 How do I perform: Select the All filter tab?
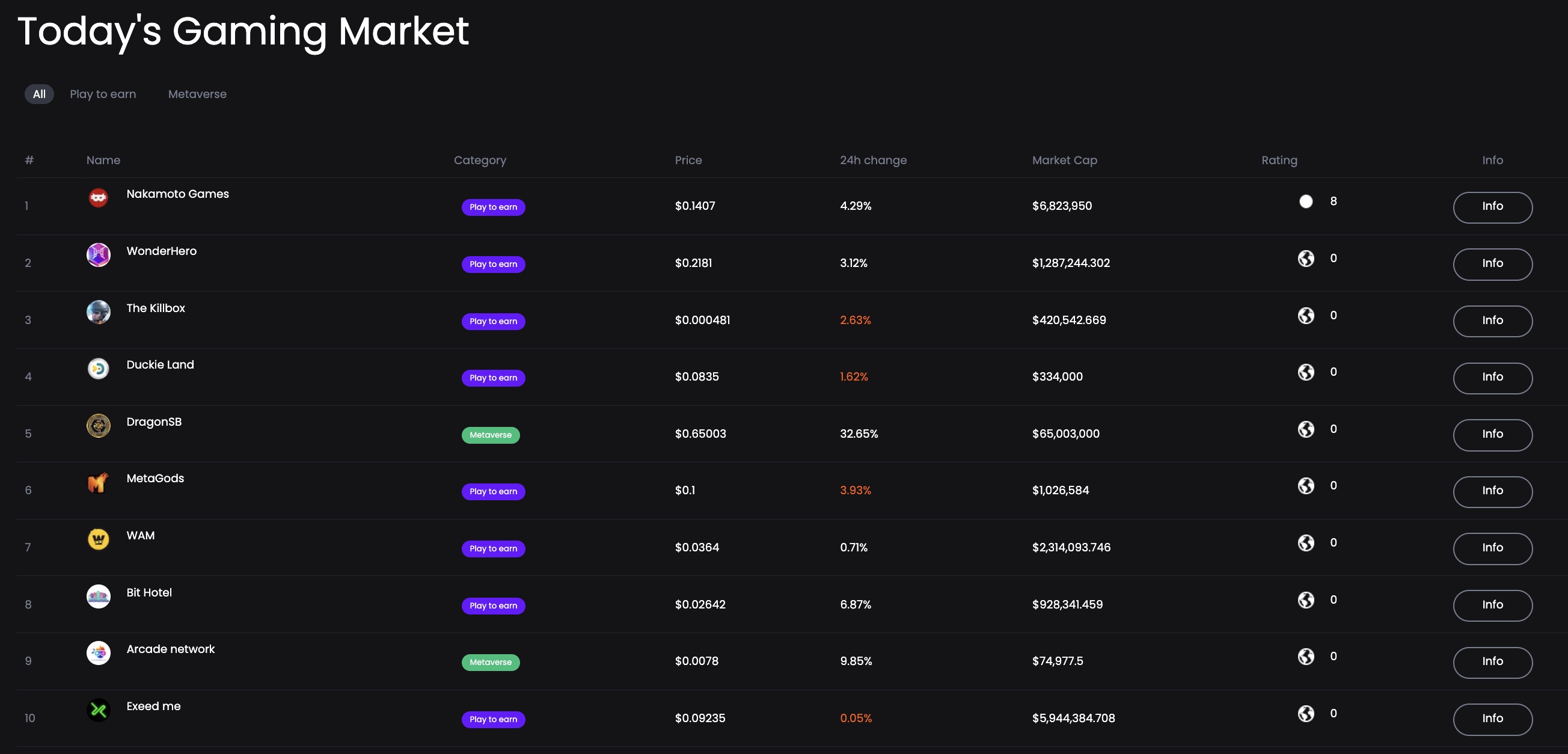(x=39, y=94)
